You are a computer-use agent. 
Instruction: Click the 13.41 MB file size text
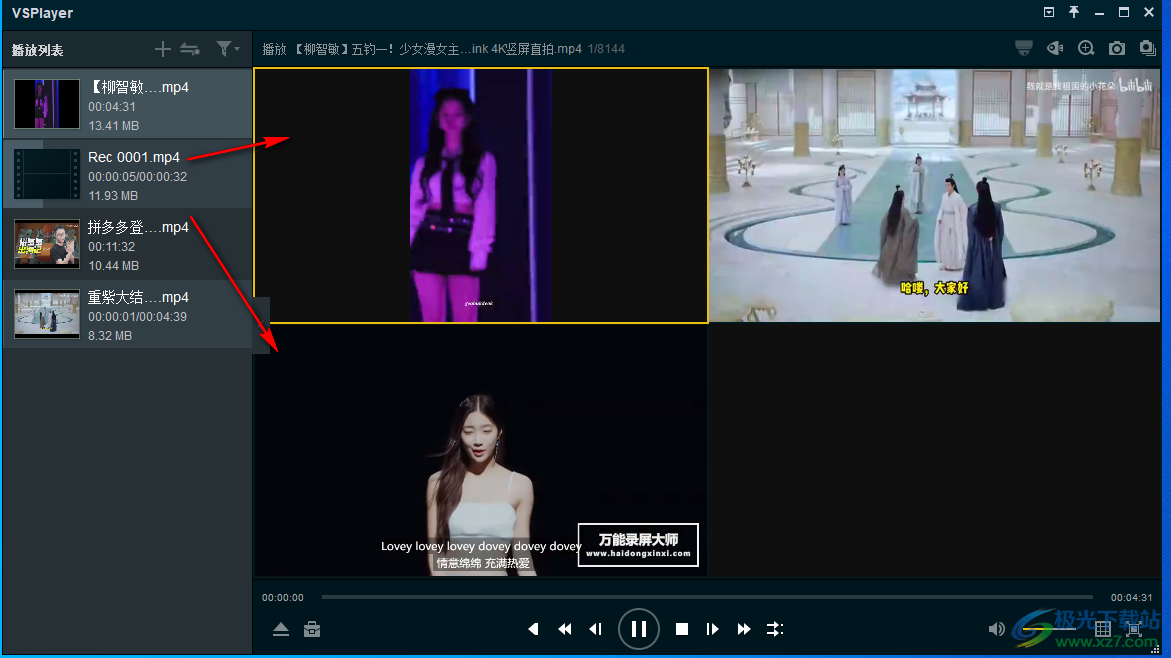click(114, 125)
